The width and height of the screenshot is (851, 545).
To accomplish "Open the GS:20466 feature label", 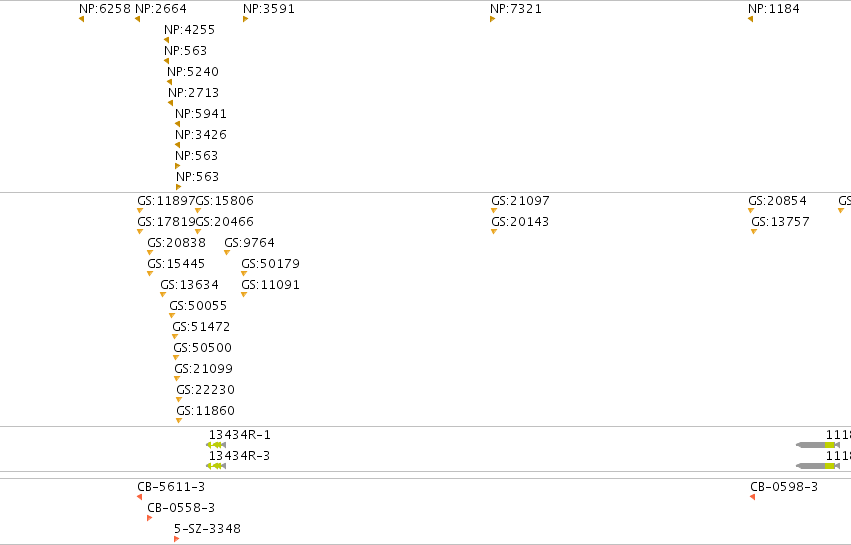I will click(225, 222).
